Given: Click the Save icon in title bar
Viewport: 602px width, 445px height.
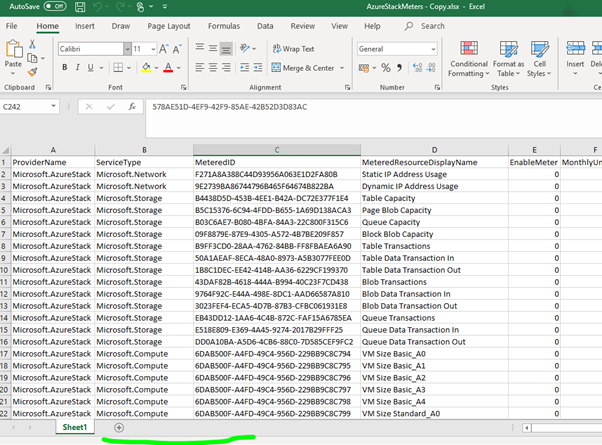Looking at the screenshot, I should (x=80, y=7).
